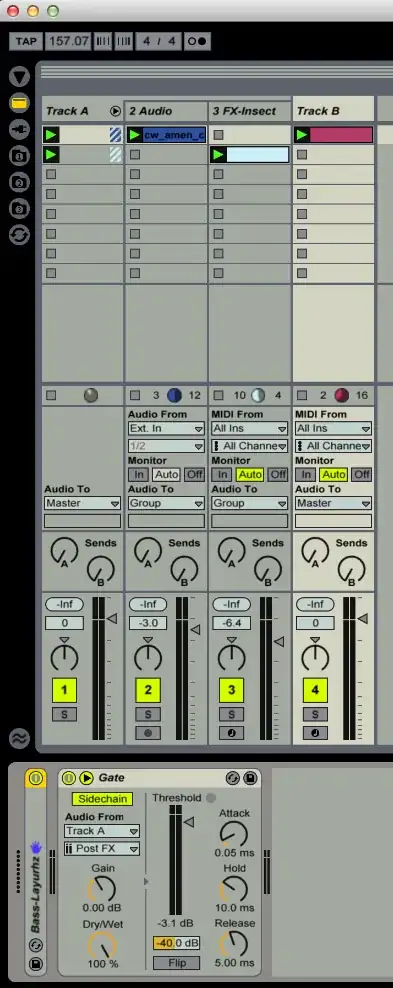Image resolution: width=393 pixels, height=988 pixels.
Task: Open 2 Audio's 1/2 input channel dropdown
Action: tap(166, 446)
